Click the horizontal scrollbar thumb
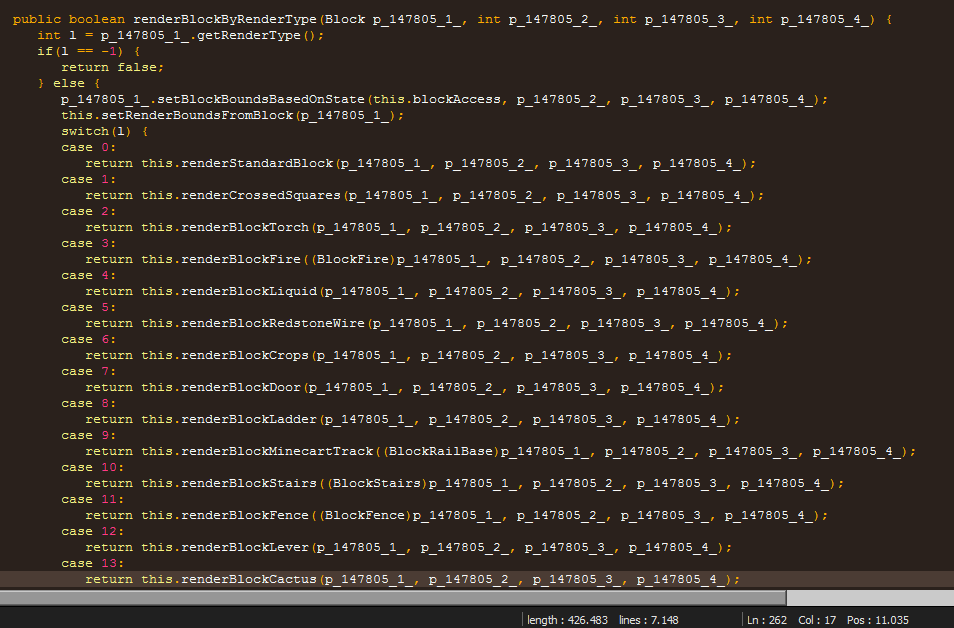The image size is (954, 628). (393, 598)
